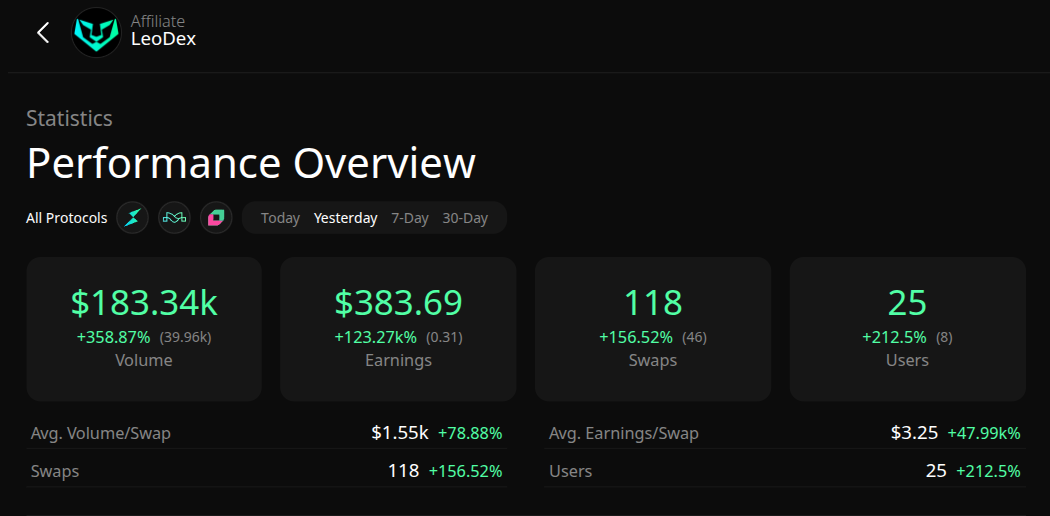
Task: Click the +47.99k% change in Avg. Earnings/Swap
Action: point(984,434)
